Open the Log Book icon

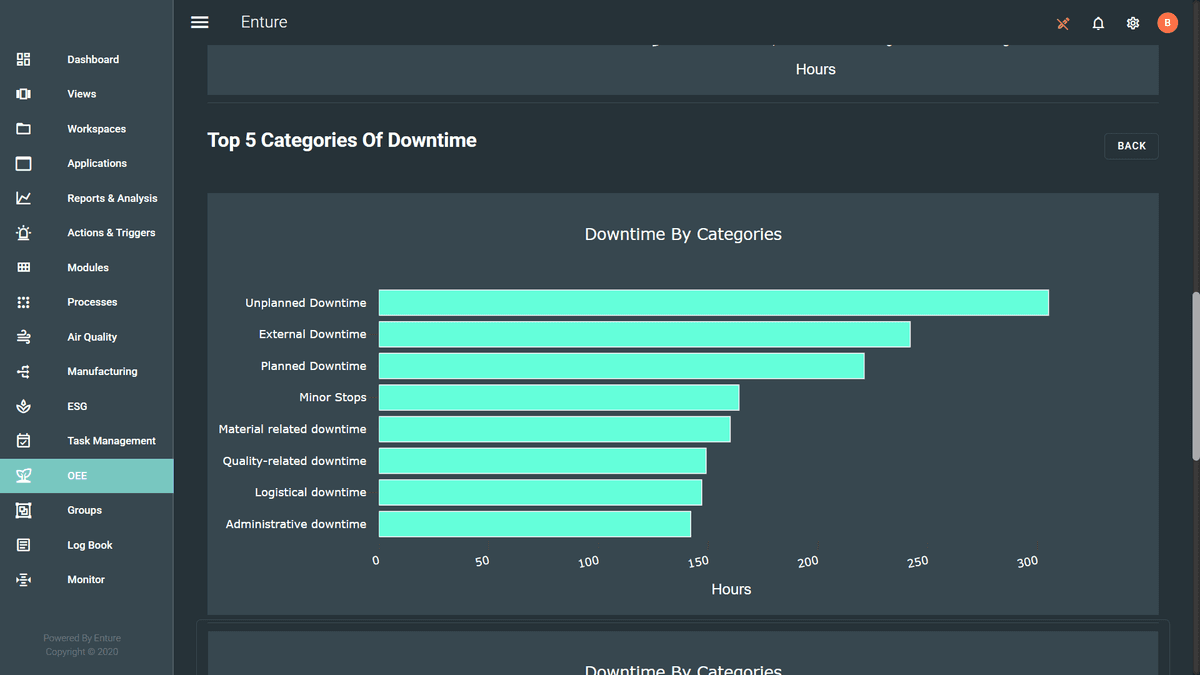[23, 544]
